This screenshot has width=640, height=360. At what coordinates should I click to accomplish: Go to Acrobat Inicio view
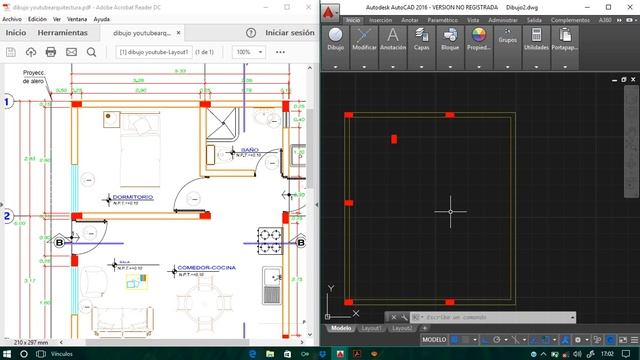point(16,33)
